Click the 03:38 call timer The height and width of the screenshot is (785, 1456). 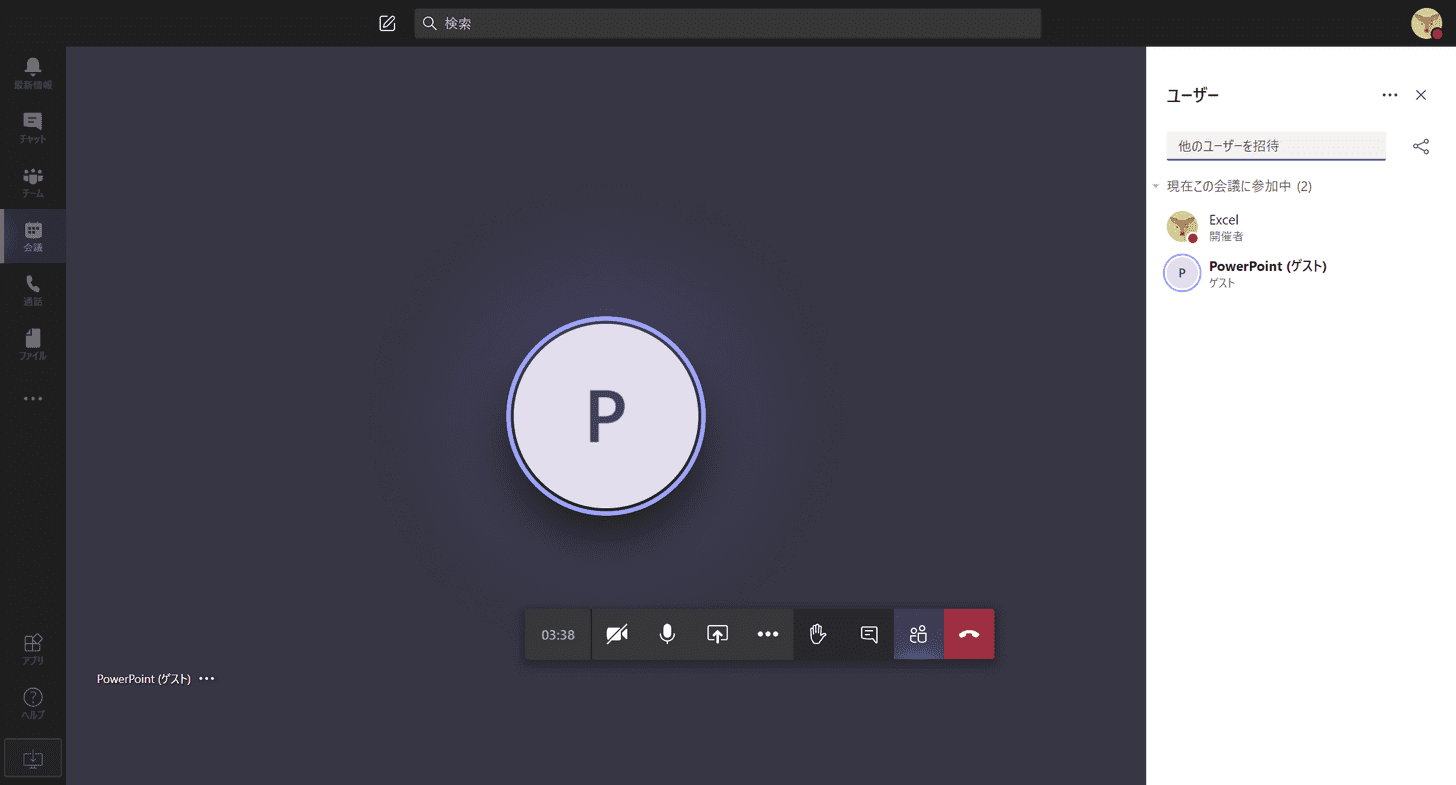(558, 634)
